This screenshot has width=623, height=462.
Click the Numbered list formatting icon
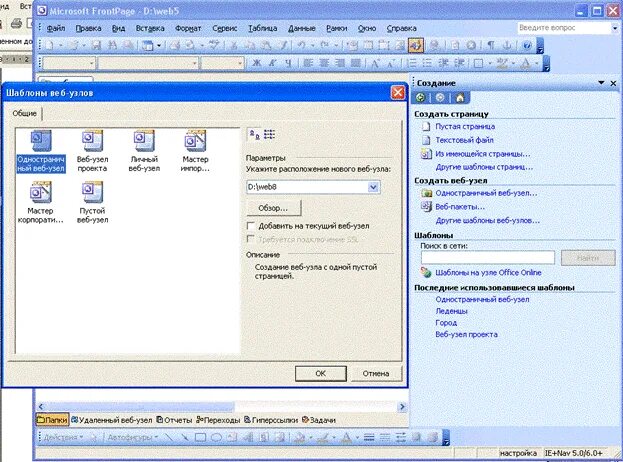pos(412,63)
